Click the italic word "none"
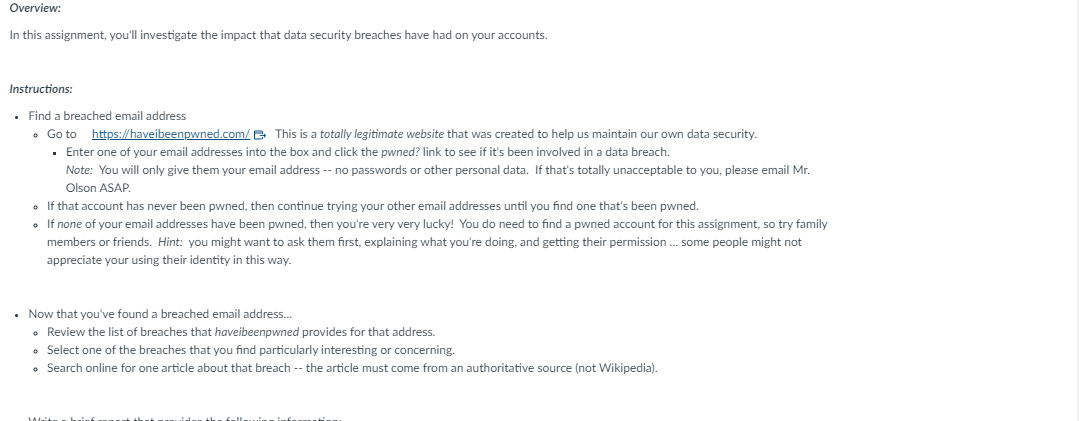 [x=70, y=224]
